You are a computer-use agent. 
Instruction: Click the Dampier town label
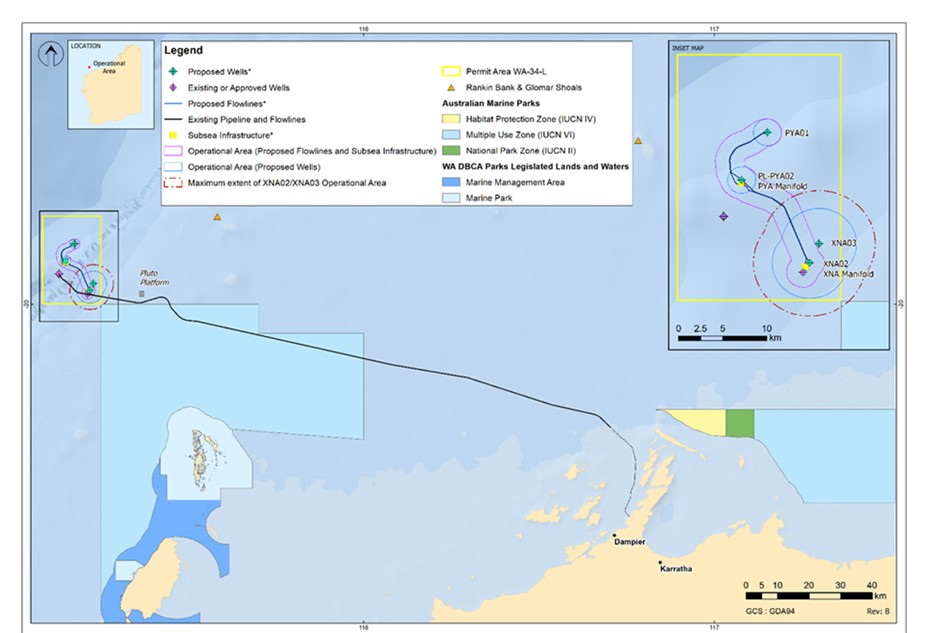632,542
